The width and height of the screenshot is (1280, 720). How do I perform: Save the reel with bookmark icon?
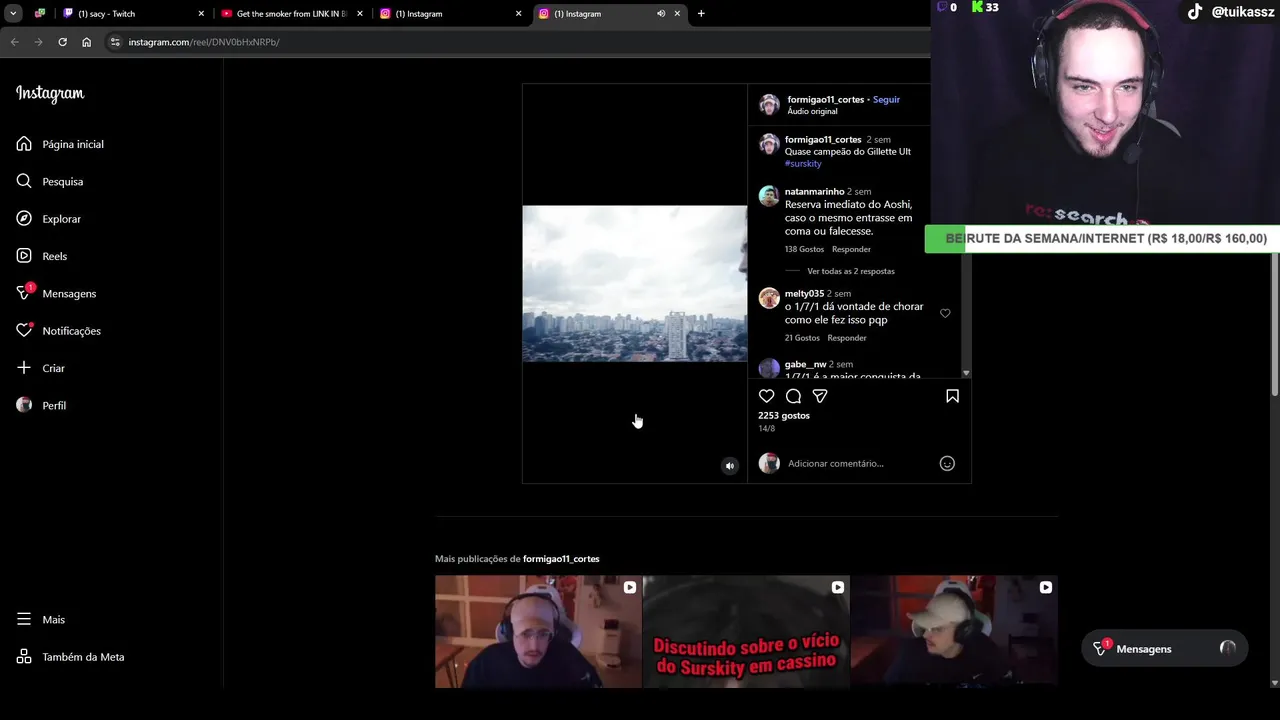coord(952,396)
